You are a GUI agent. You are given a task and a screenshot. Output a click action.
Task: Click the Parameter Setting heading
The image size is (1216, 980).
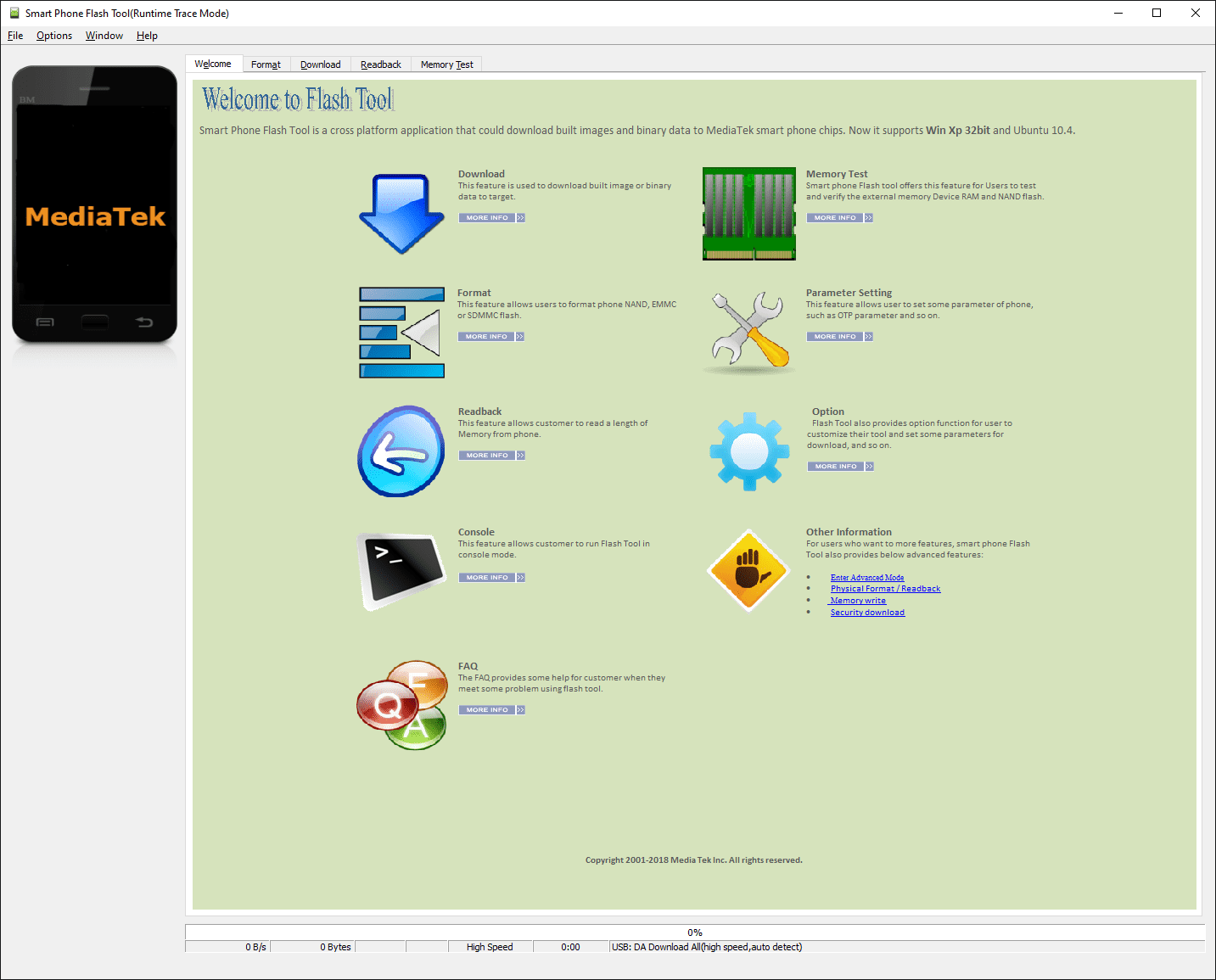[x=849, y=293]
